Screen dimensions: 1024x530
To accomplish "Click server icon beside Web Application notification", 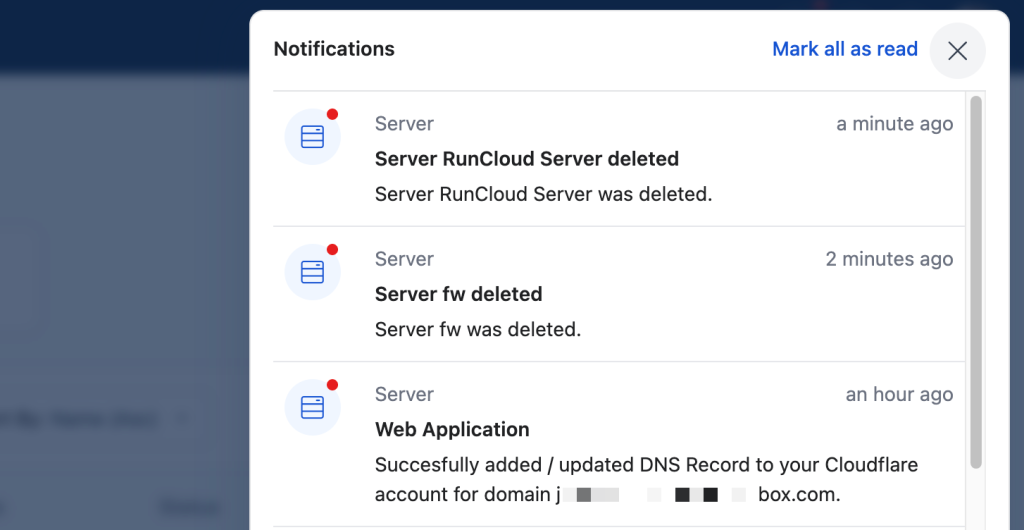I will click(x=312, y=407).
